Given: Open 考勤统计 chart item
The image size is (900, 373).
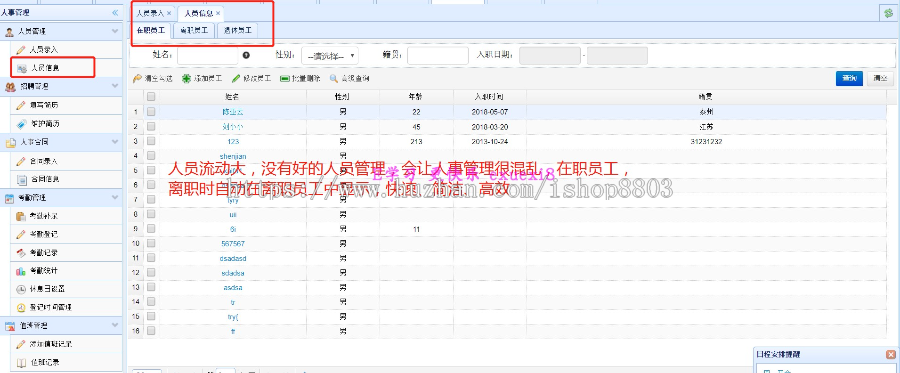Looking at the screenshot, I should coord(44,270).
